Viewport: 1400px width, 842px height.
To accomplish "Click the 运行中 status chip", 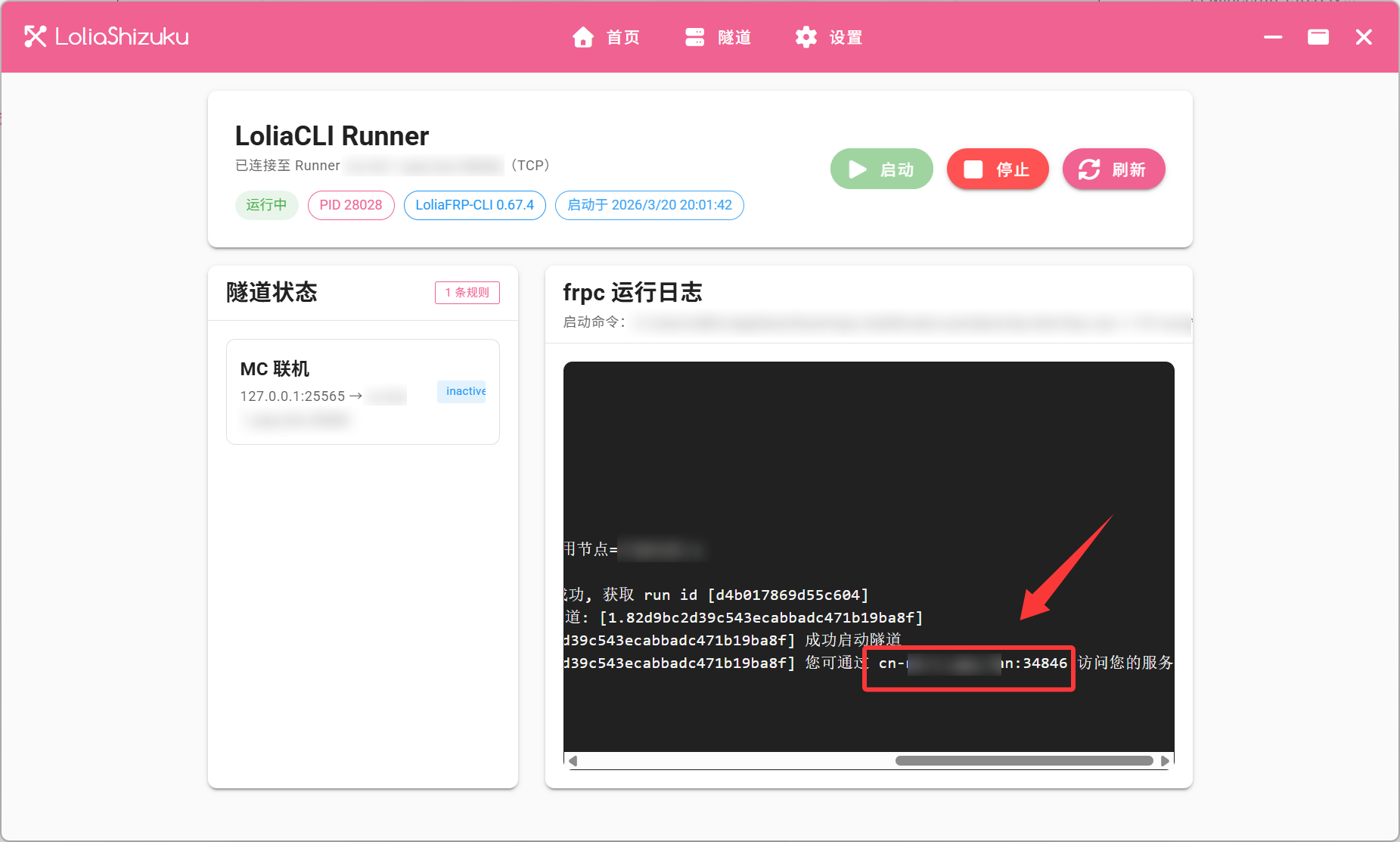I will click(266, 205).
